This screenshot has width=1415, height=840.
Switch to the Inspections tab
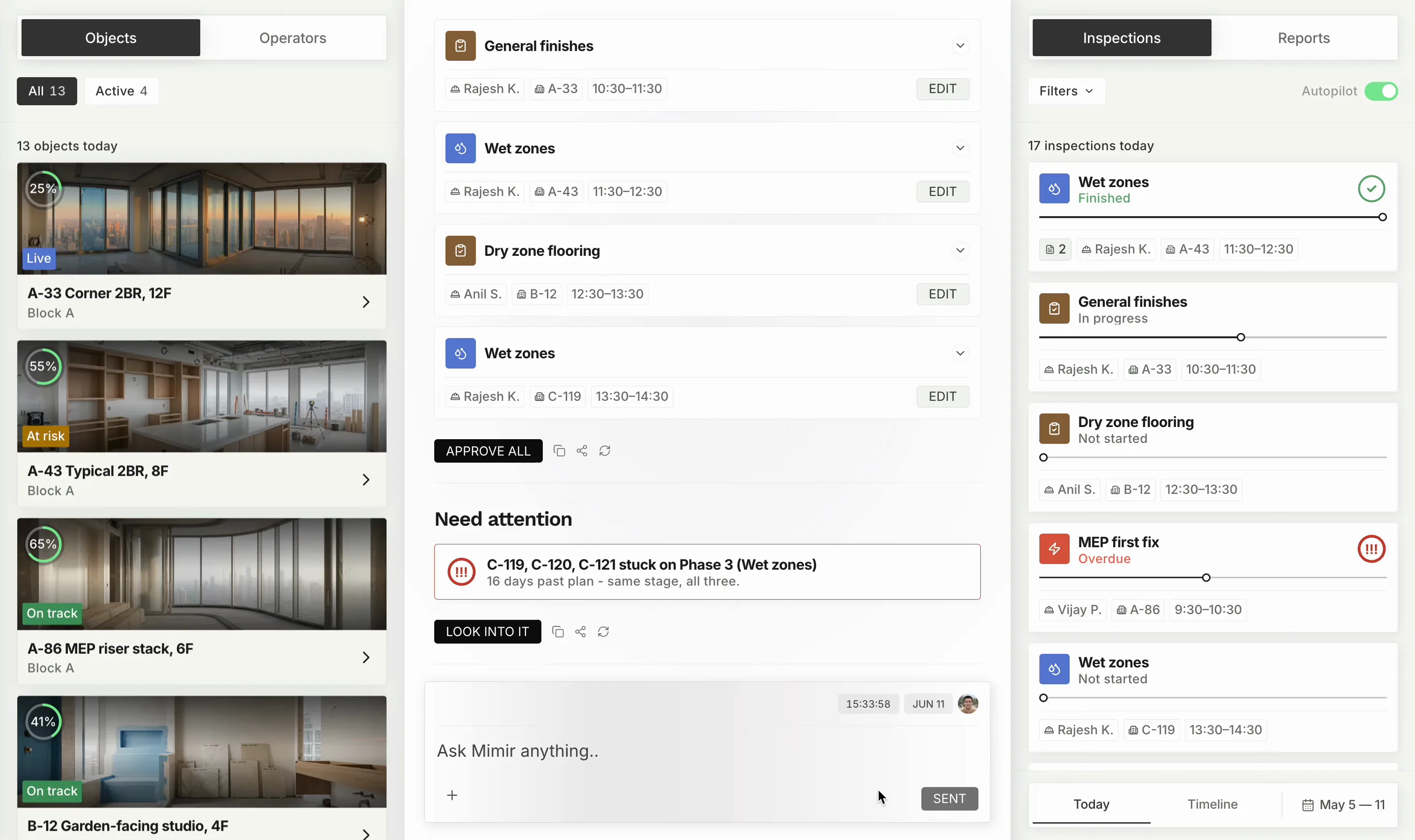tap(1122, 38)
